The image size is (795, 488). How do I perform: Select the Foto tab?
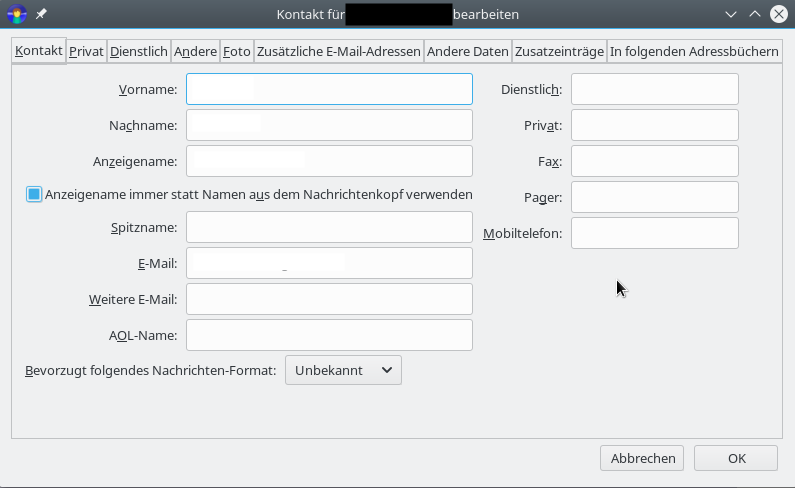point(237,52)
